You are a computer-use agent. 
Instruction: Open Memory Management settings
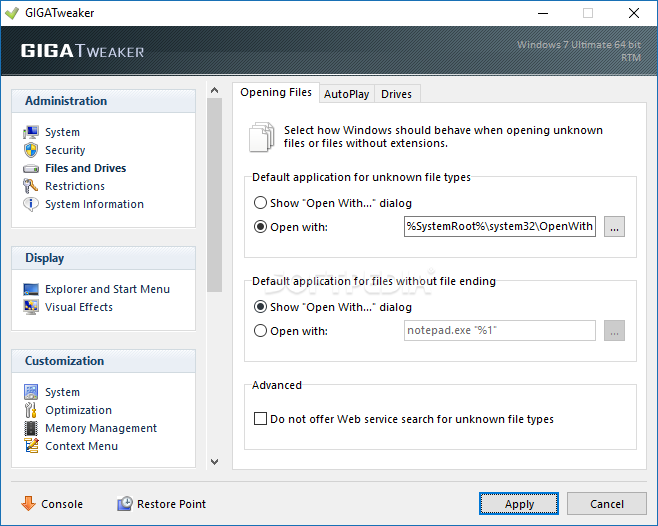click(x=101, y=428)
